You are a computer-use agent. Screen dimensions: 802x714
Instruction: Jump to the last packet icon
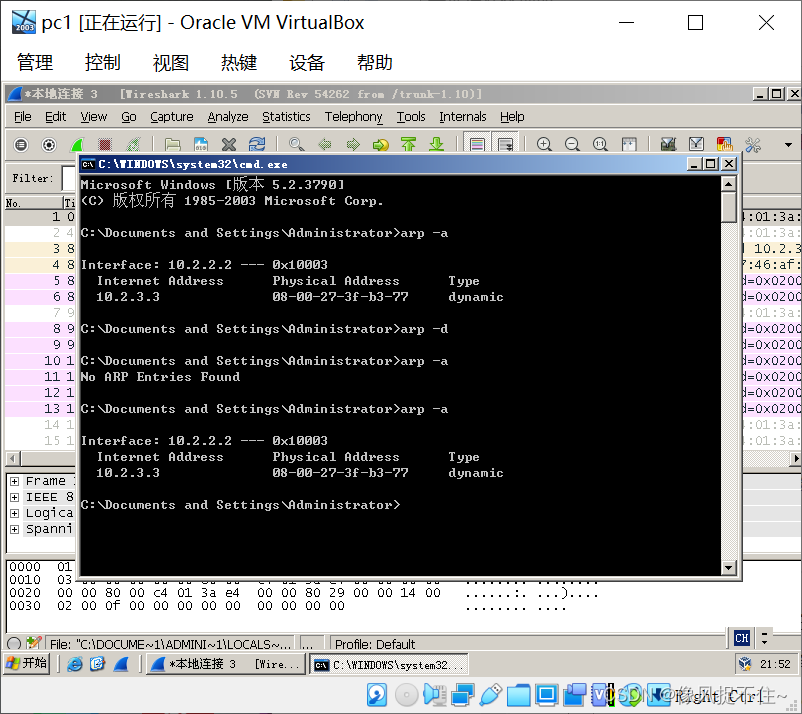436,145
